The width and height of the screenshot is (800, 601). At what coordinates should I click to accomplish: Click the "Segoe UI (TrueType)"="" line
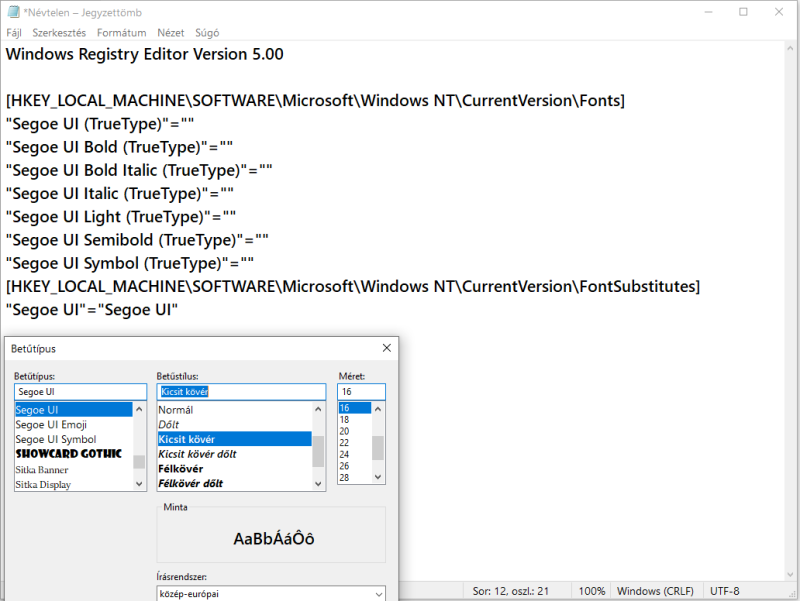100,124
